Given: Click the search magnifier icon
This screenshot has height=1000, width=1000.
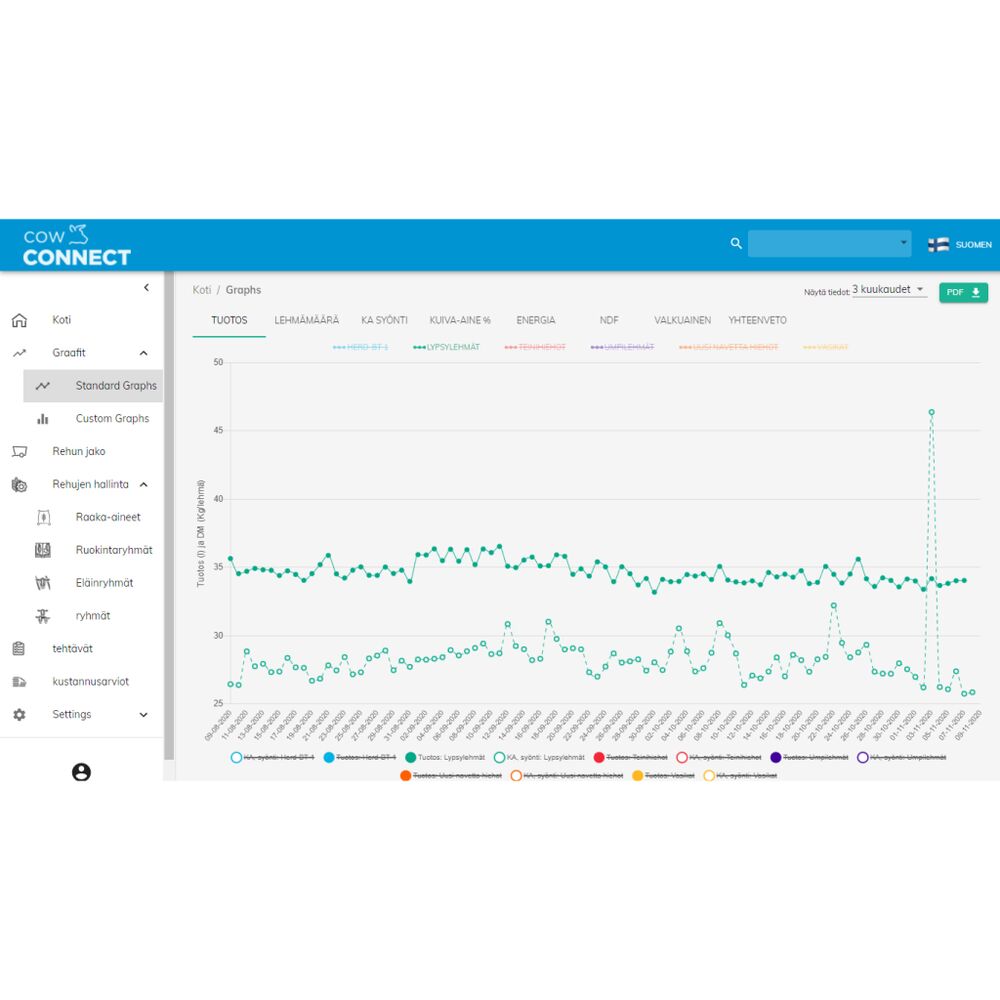Looking at the screenshot, I should 736,244.
